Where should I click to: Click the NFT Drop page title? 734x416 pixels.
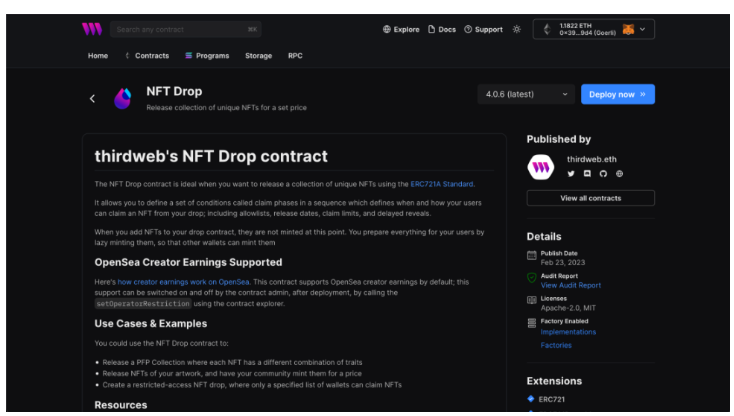pyautogui.click(x=174, y=91)
